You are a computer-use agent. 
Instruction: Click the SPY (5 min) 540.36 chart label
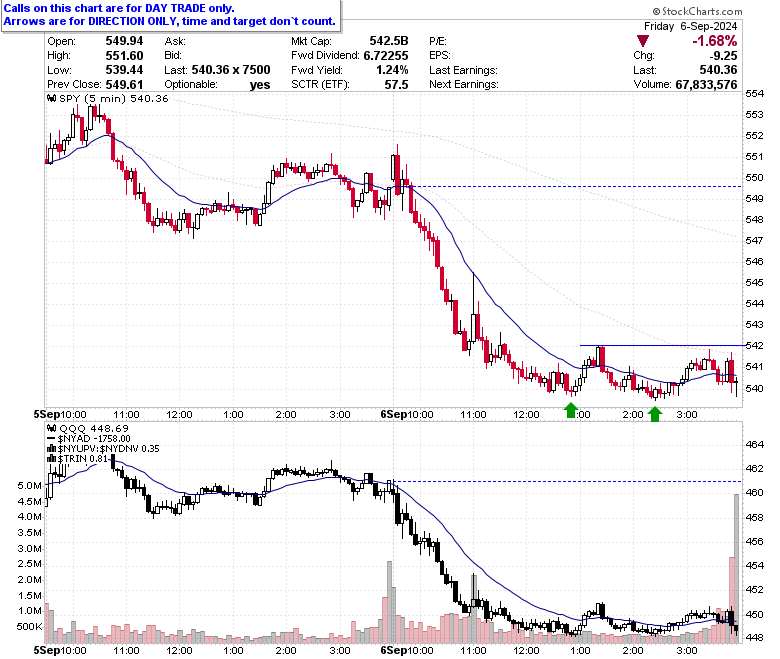coord(114,98)
